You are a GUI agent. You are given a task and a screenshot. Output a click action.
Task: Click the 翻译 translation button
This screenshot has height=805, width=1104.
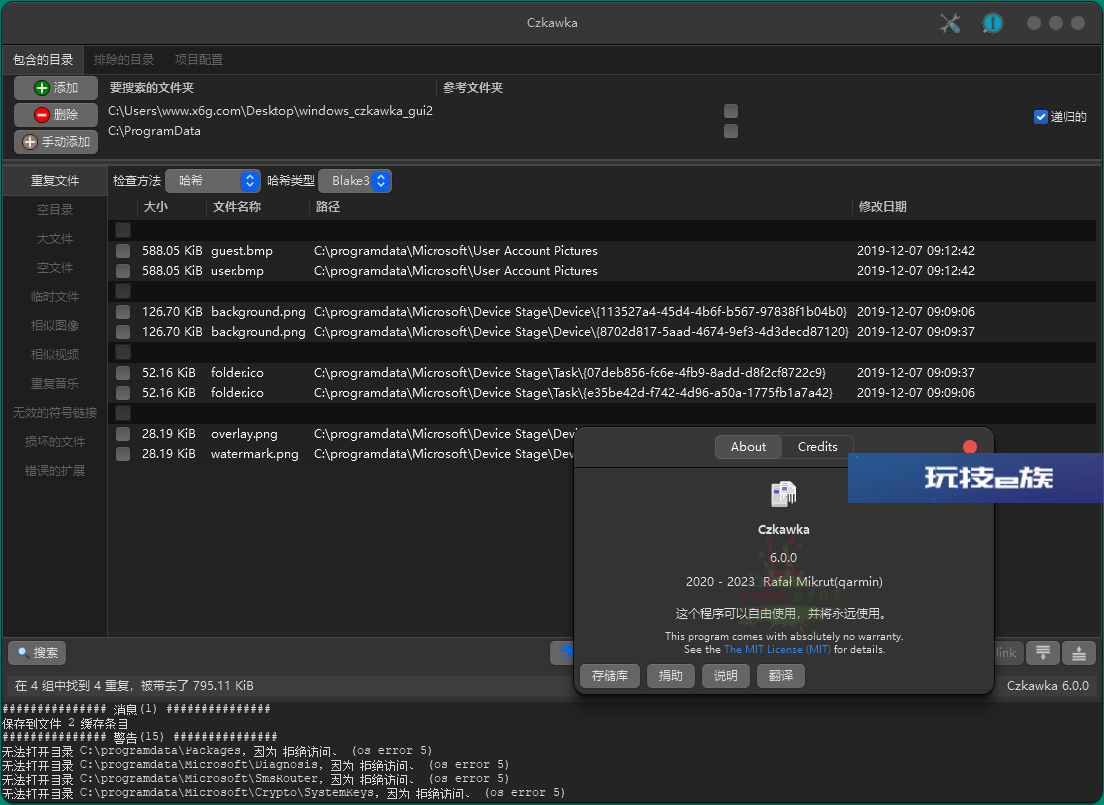coord(781,676)
